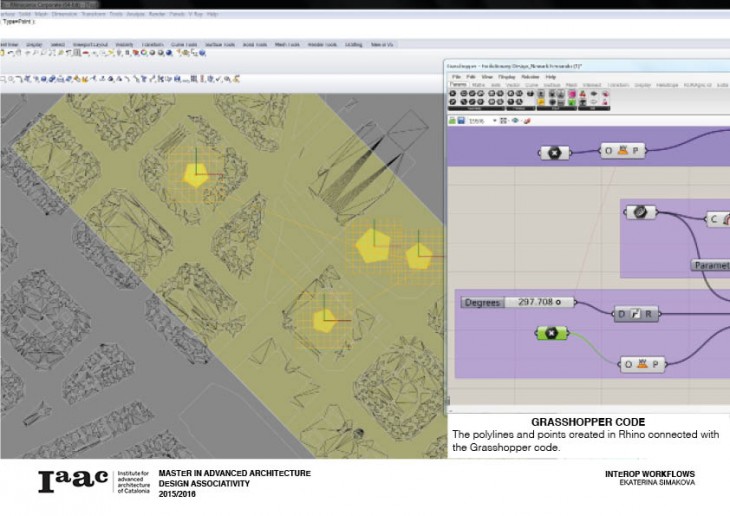The width and height of the screenshot is (730, 516).
Task: Click the Grasshopper open file icon
Action: [x=452, y=120]
